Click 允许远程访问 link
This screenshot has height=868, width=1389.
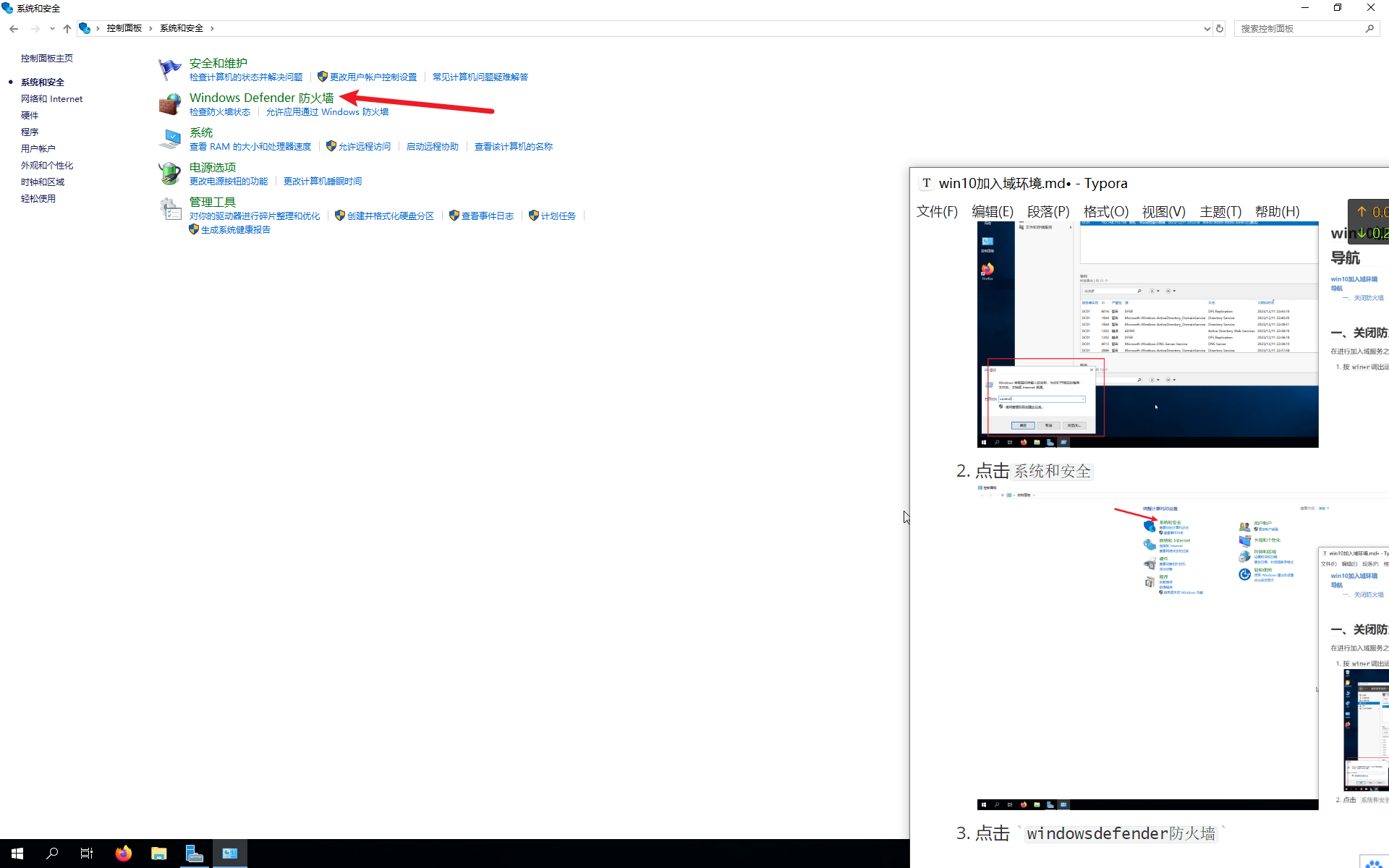pos(365,146)
